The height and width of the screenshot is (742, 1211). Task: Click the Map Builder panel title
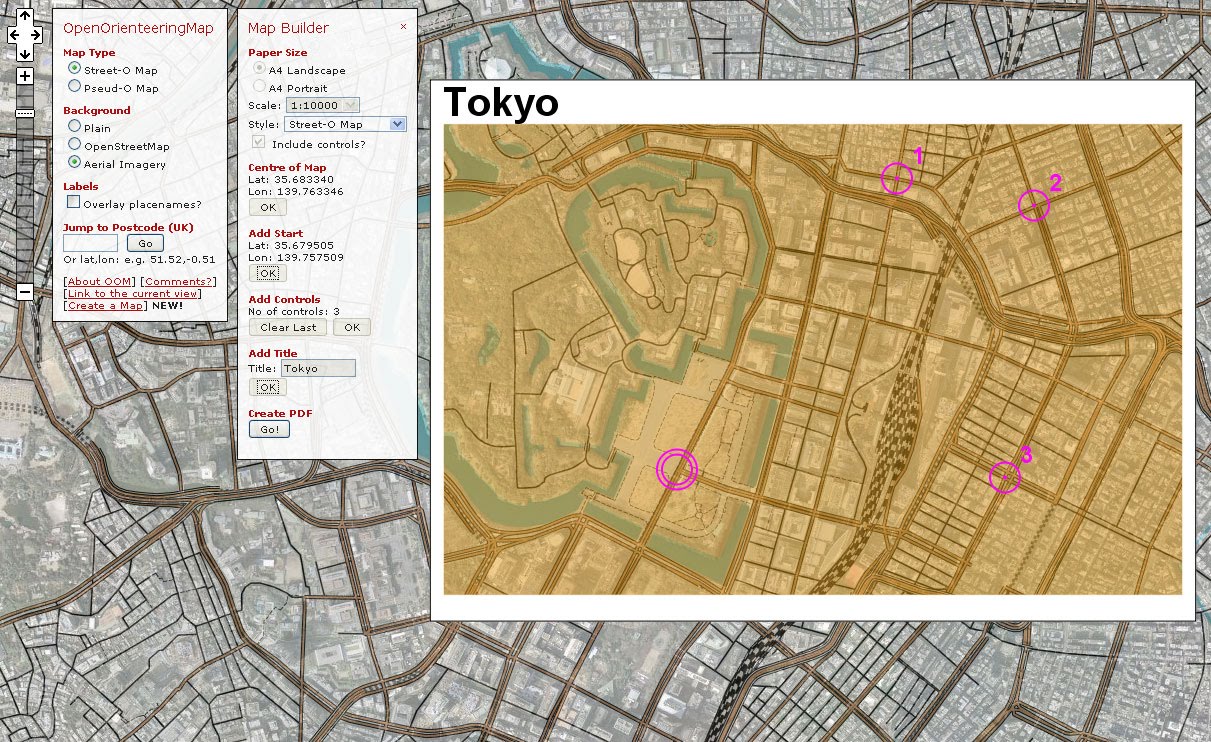288,28
